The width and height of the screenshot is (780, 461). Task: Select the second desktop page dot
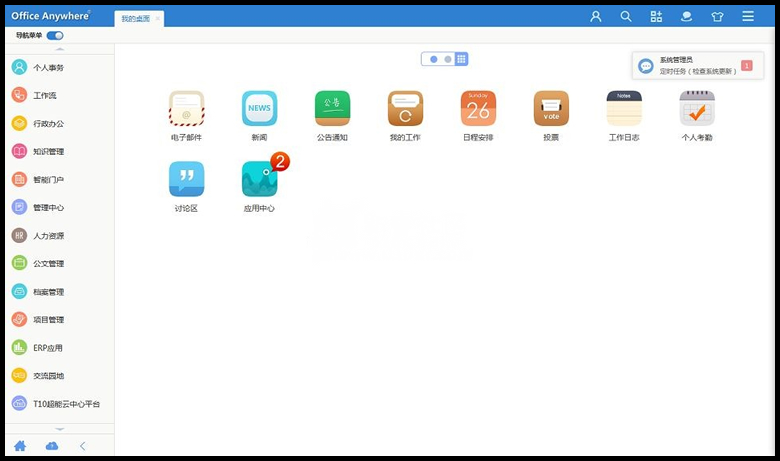click(448, 59)
